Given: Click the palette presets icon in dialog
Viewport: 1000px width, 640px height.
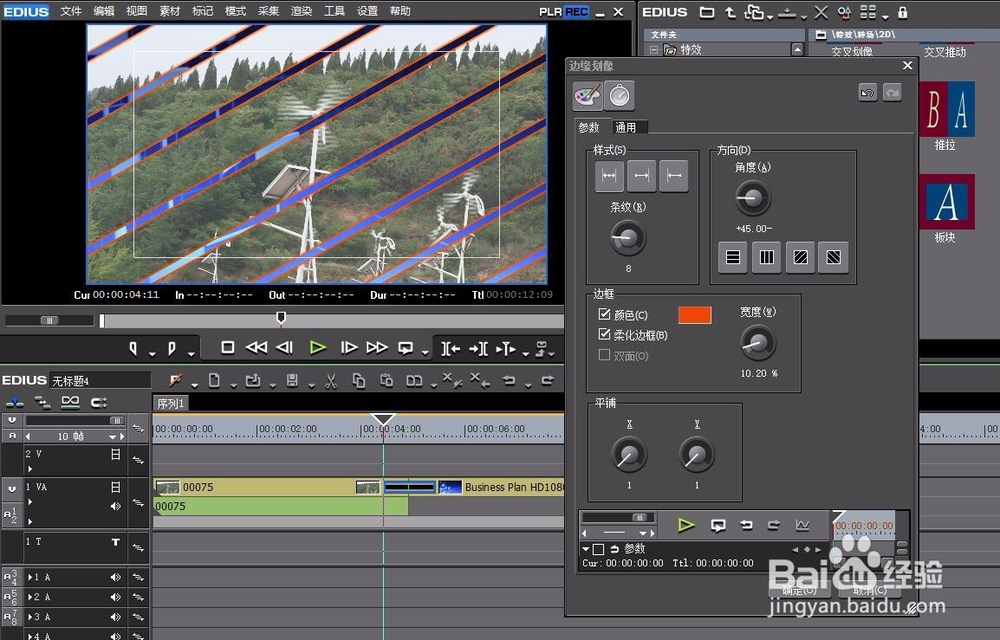Looking at the screenshot, I should (587, 96).
